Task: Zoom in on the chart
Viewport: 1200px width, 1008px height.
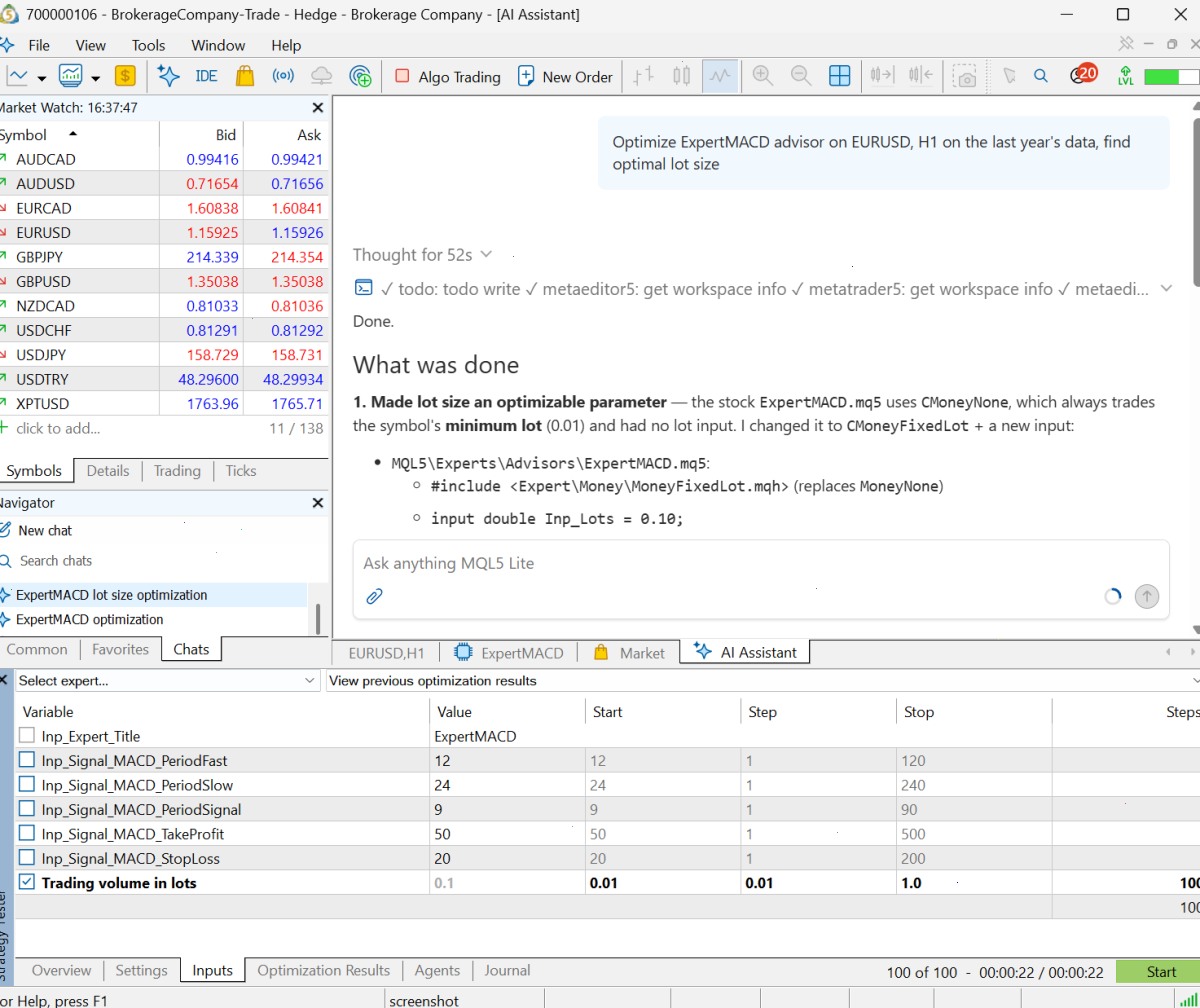Action: click(x=763, y=76)
